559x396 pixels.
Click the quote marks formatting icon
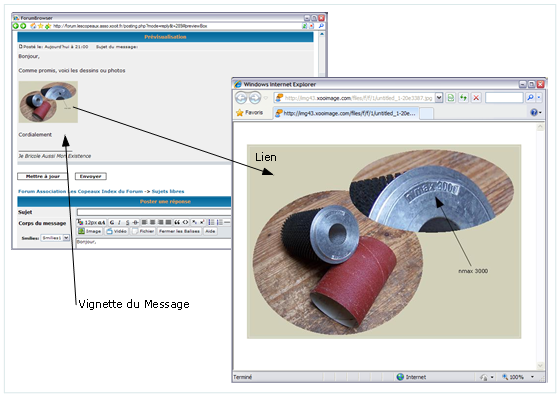click(x=177, y=222)
